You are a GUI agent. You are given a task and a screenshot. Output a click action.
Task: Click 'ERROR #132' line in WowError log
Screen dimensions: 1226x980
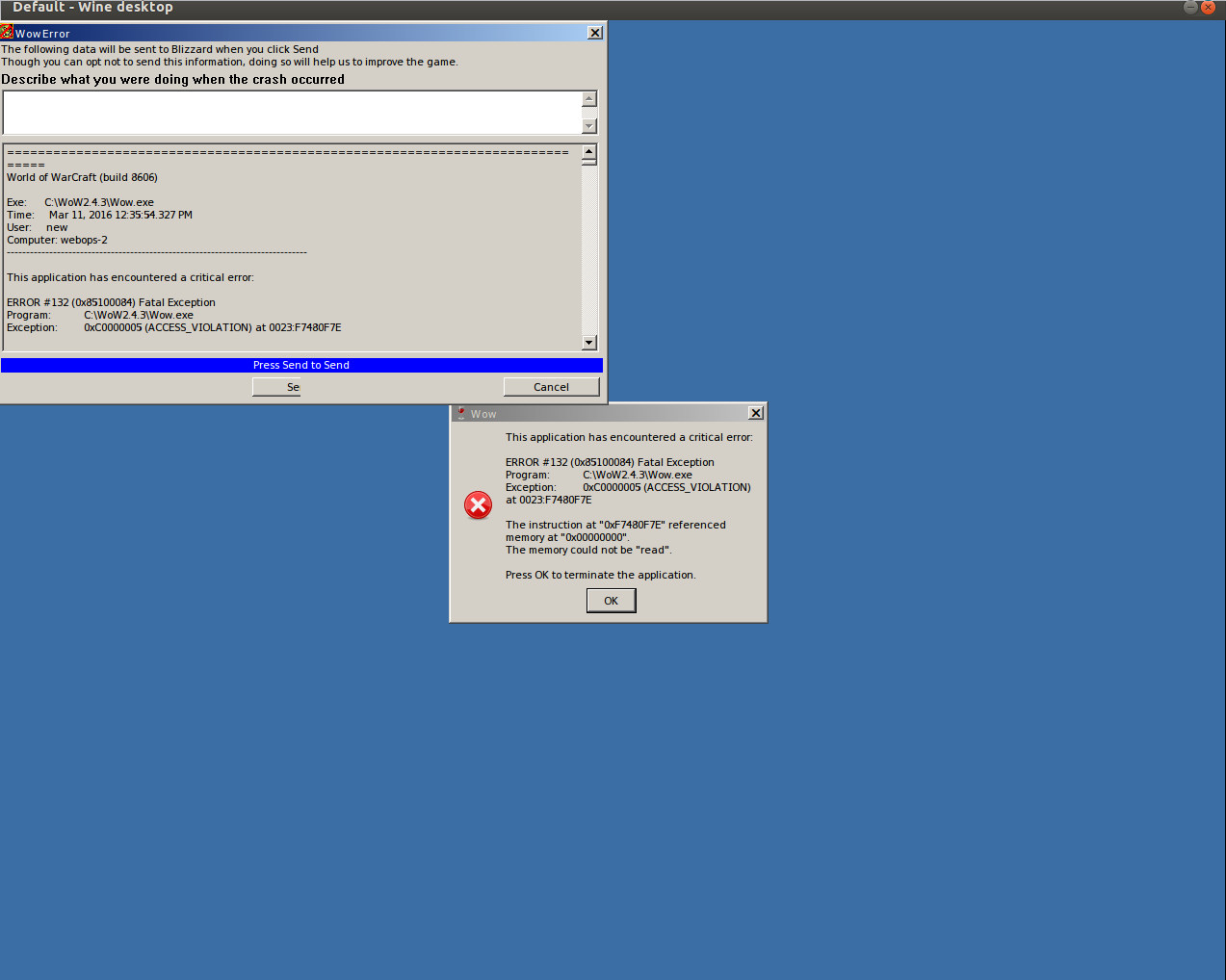111,302
